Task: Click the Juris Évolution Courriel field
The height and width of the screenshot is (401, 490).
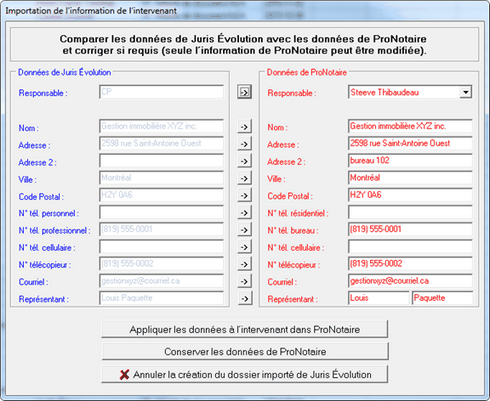Action: tap(161, 281)
